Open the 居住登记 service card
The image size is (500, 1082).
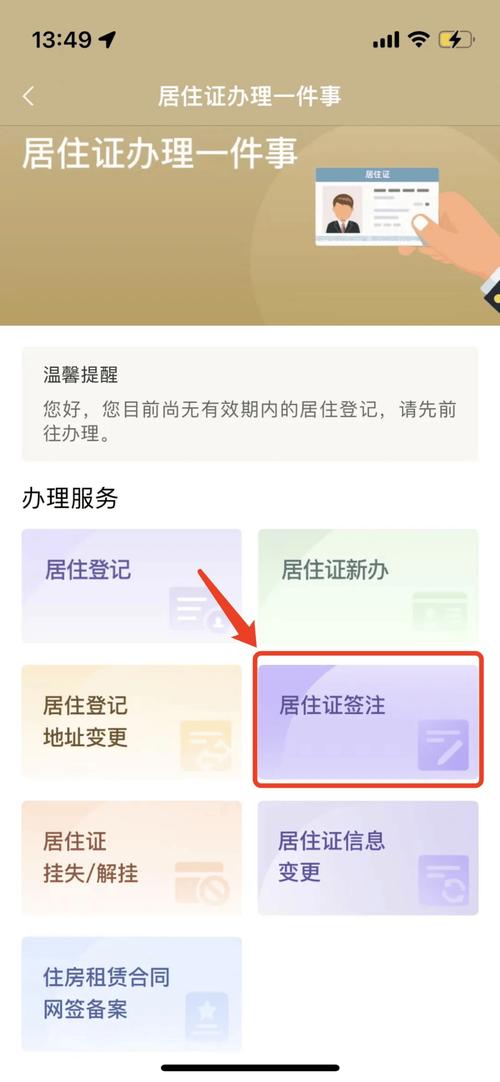pyautogui.click(x=132, y=586)
